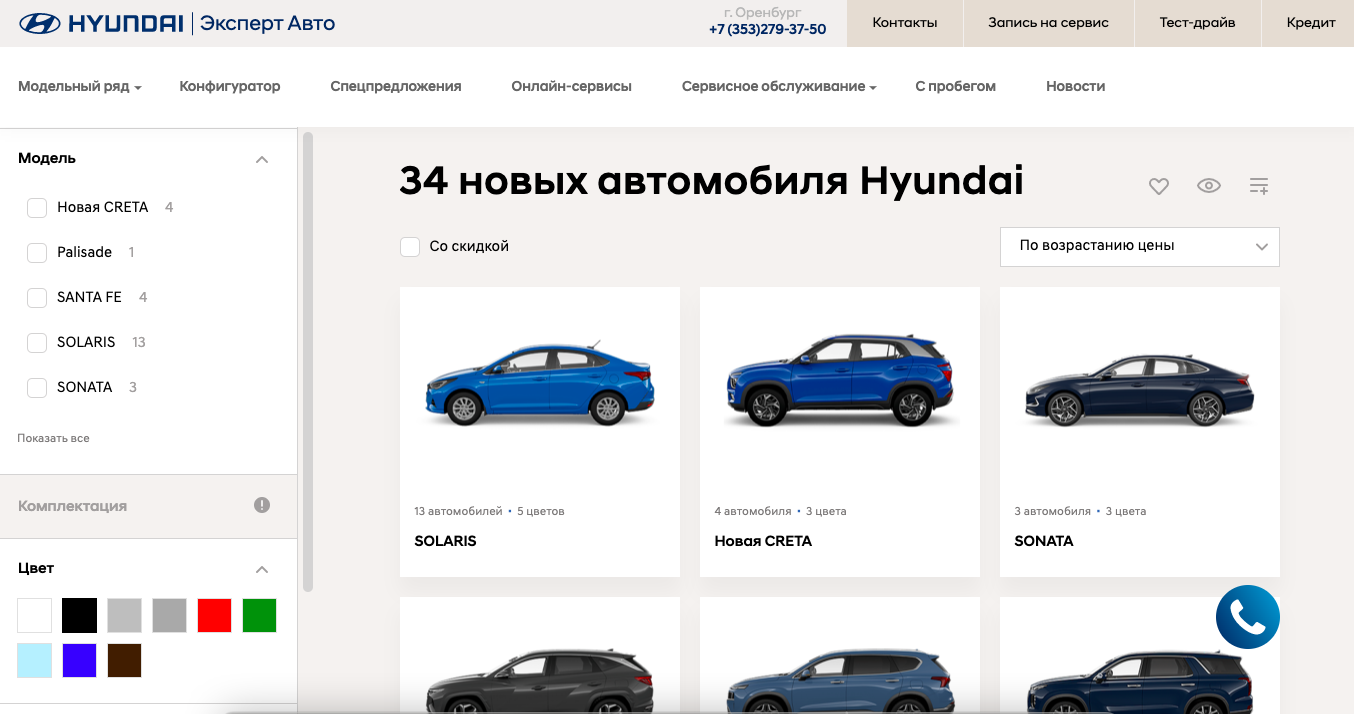Open viewed cars eye icon

pyautogui.click(x=1209, y=185)
